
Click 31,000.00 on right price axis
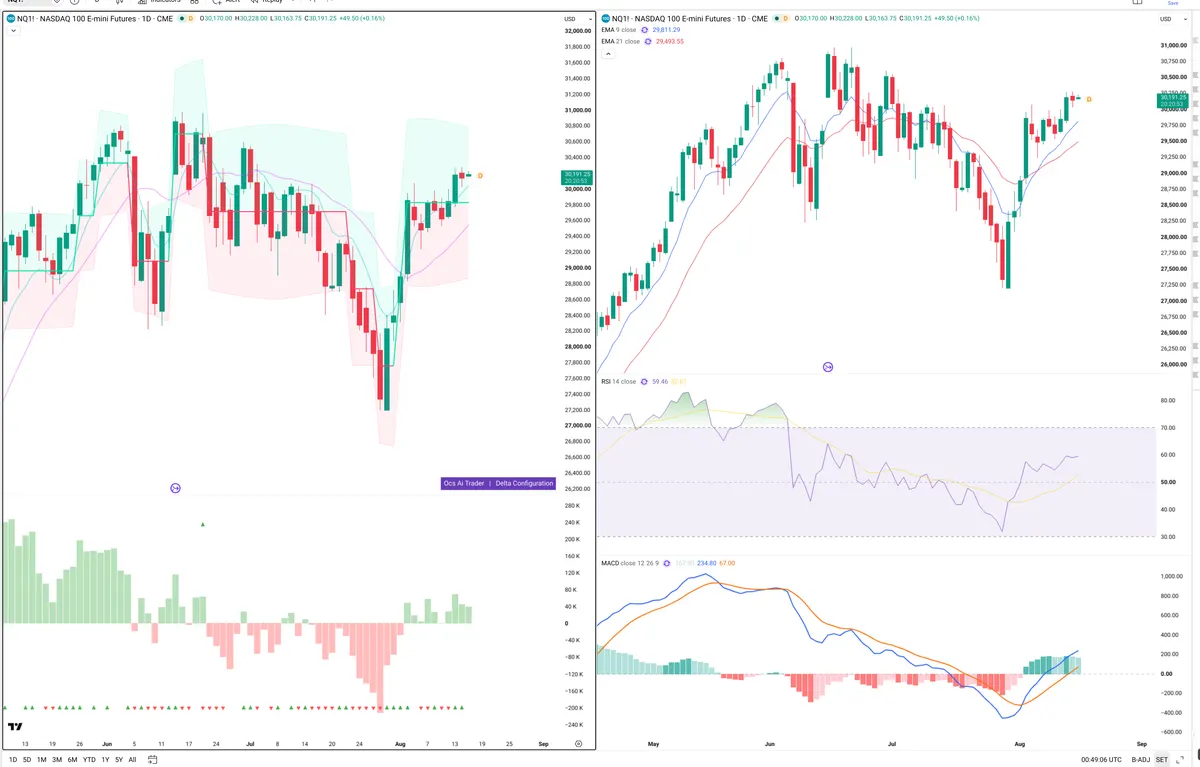[1172, 45]
